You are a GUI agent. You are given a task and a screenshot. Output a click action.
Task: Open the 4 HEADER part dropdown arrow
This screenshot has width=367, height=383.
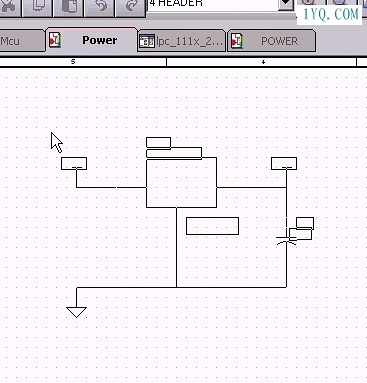286,4
